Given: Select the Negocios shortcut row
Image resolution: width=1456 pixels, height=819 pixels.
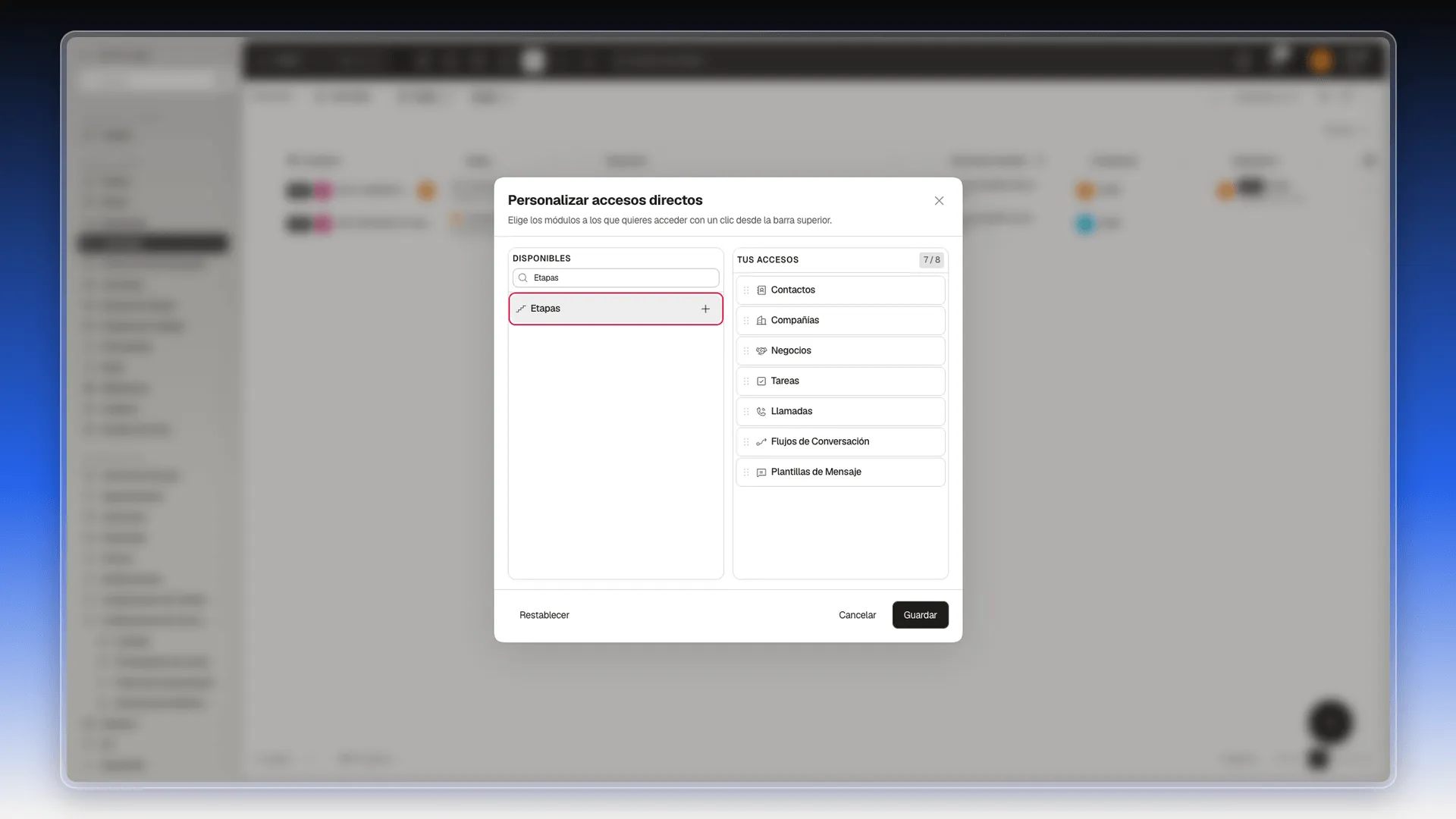Looking at the screenshot, I should (x=840, y=350).
